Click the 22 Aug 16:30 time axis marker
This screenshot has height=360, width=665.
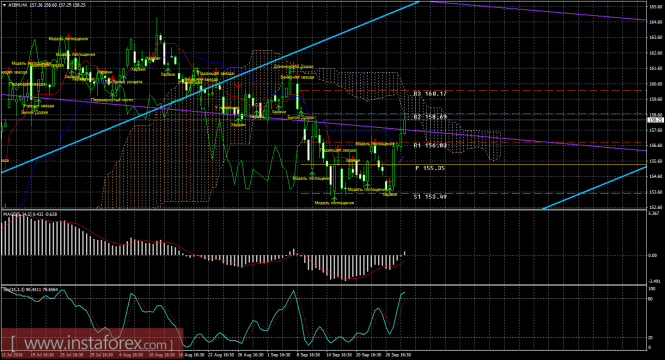pos(221,354)
